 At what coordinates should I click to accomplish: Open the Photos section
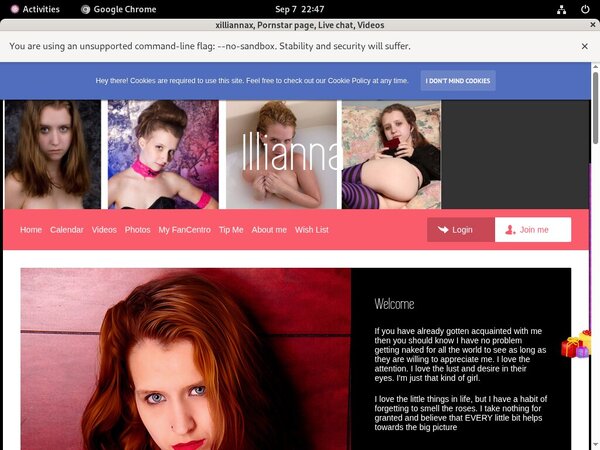coord(137,230)
